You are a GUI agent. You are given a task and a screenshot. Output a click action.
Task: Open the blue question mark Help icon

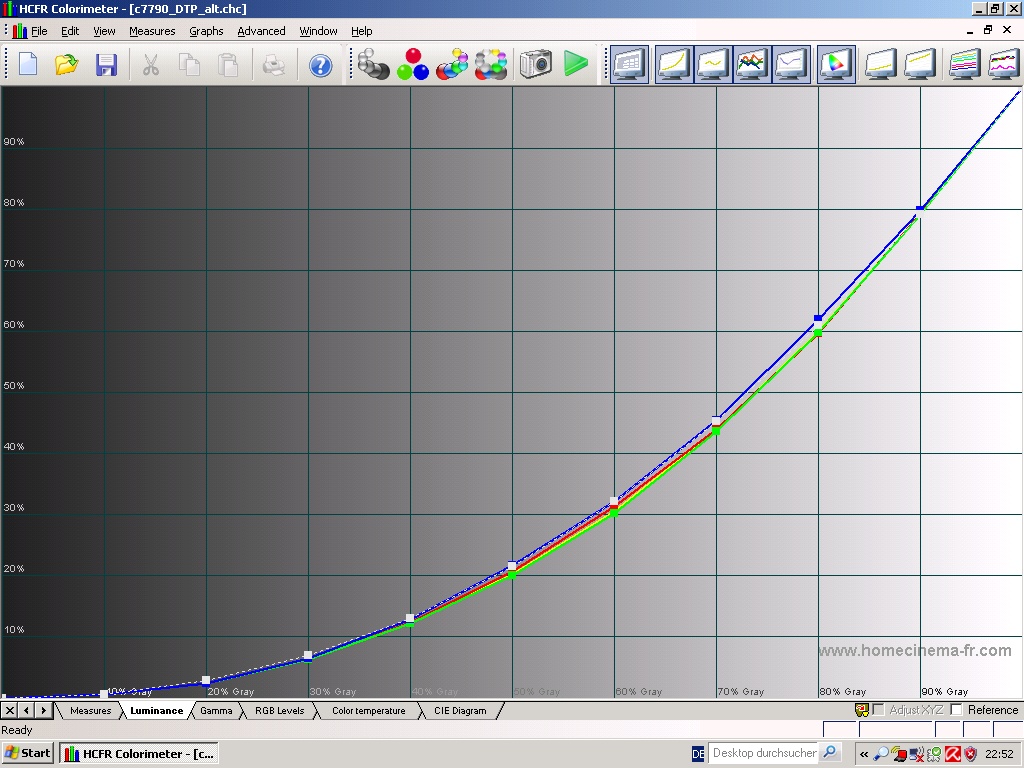pos(320,65)
